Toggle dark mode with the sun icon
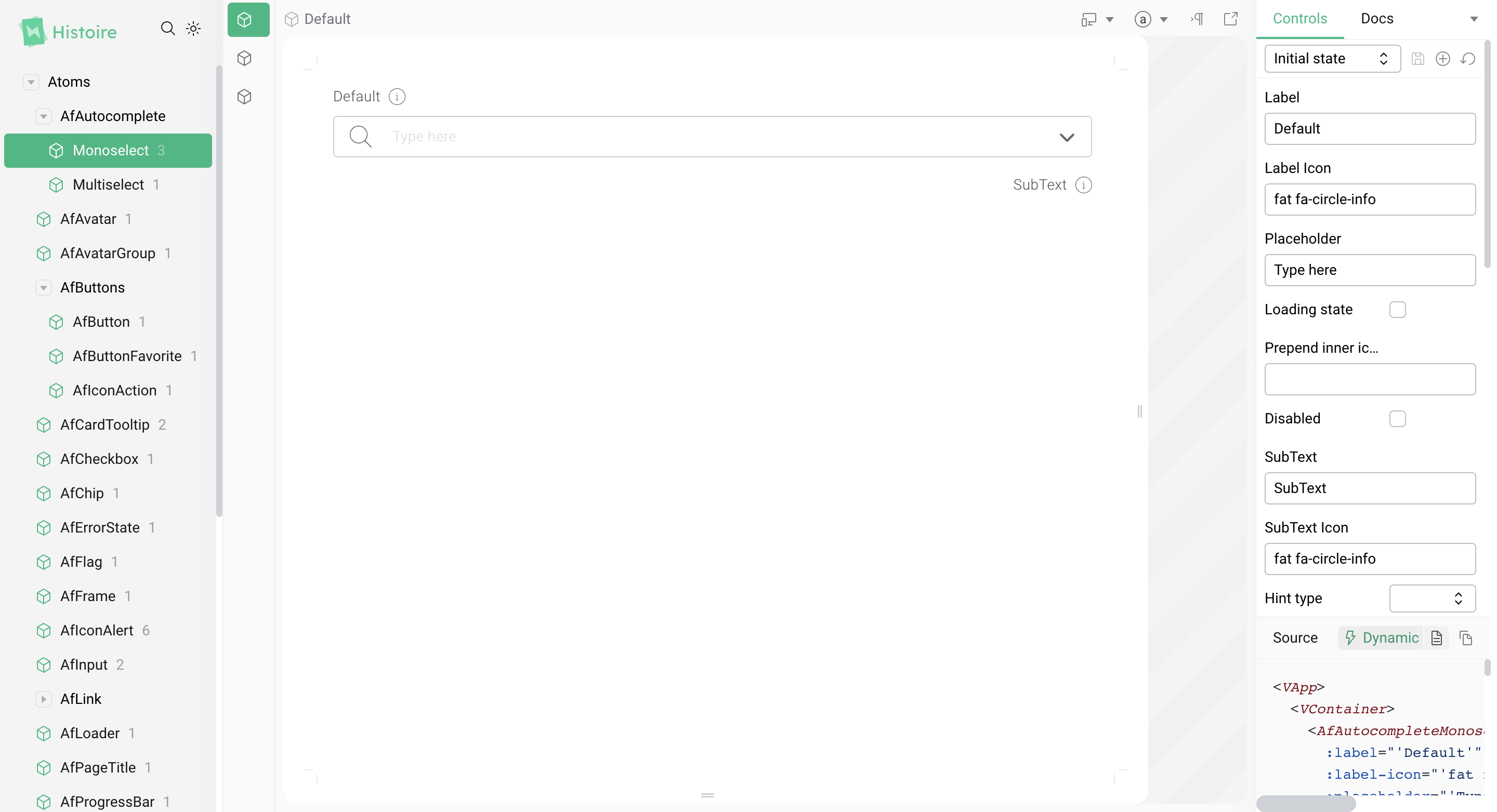Screen dimensions: 1497x812 coord(193,28)
